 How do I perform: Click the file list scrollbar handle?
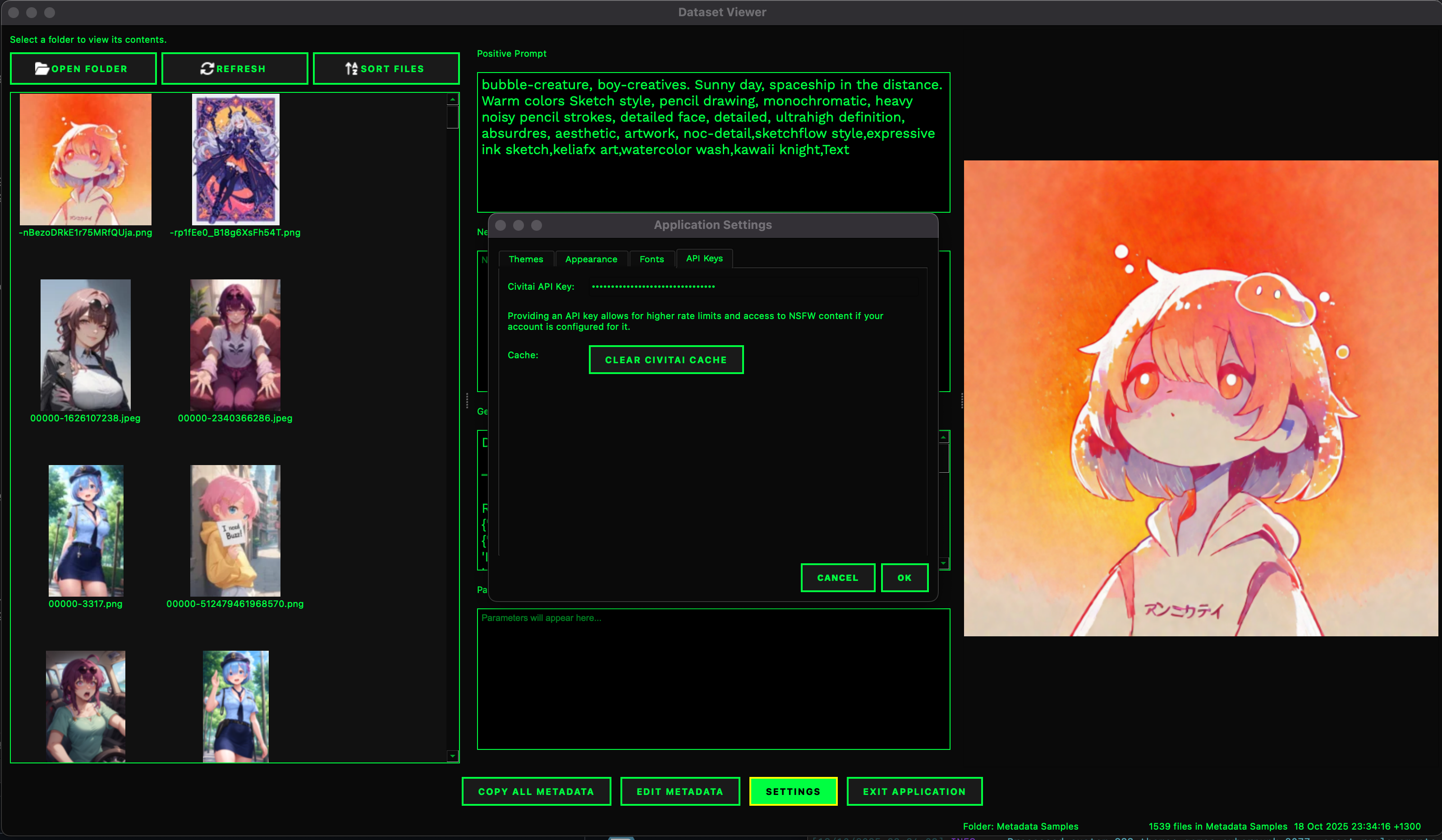452,117
